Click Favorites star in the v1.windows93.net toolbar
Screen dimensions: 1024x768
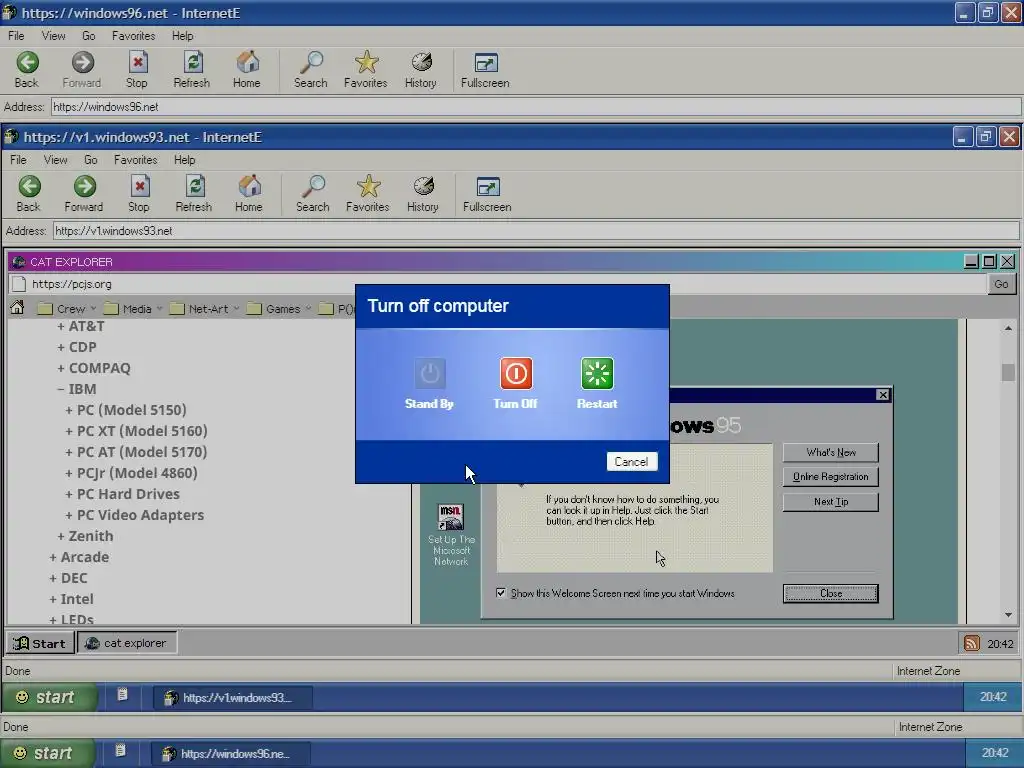[x=368, y=193]
